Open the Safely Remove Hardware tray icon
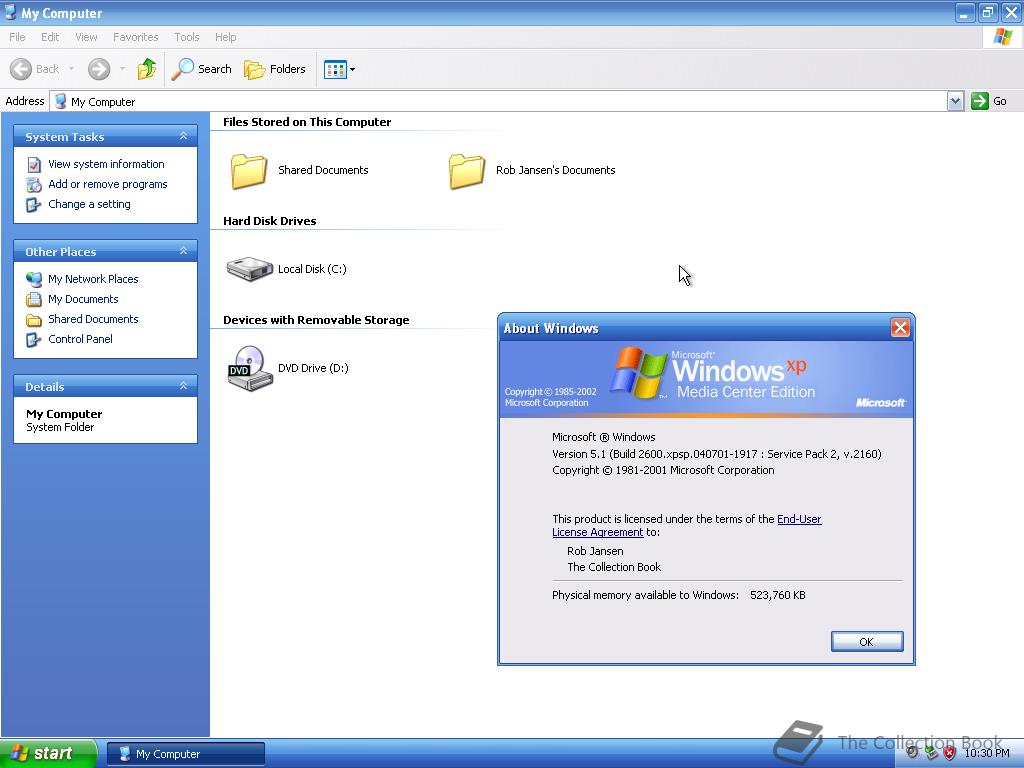Image resolution: width=1024 pixels, height=768 pixels. pos(931,752)
